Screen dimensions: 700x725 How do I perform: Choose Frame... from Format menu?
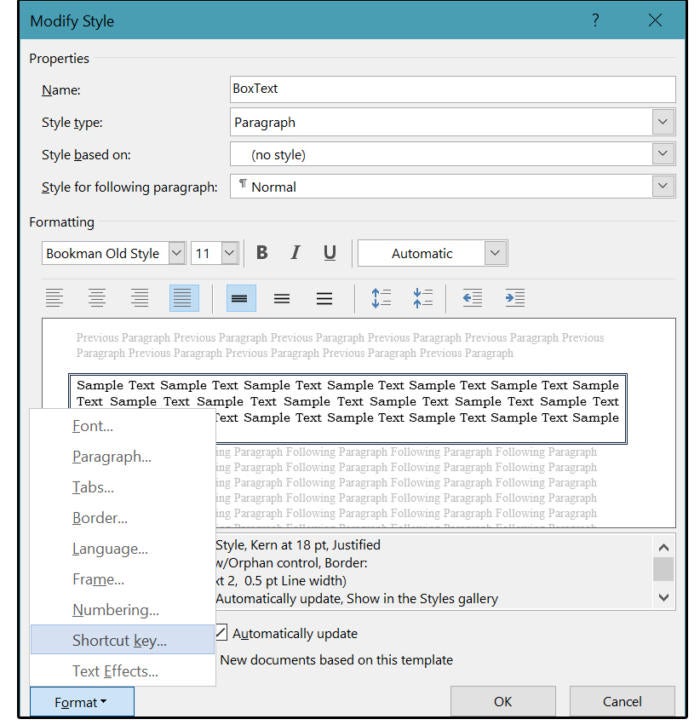(123, 579)
